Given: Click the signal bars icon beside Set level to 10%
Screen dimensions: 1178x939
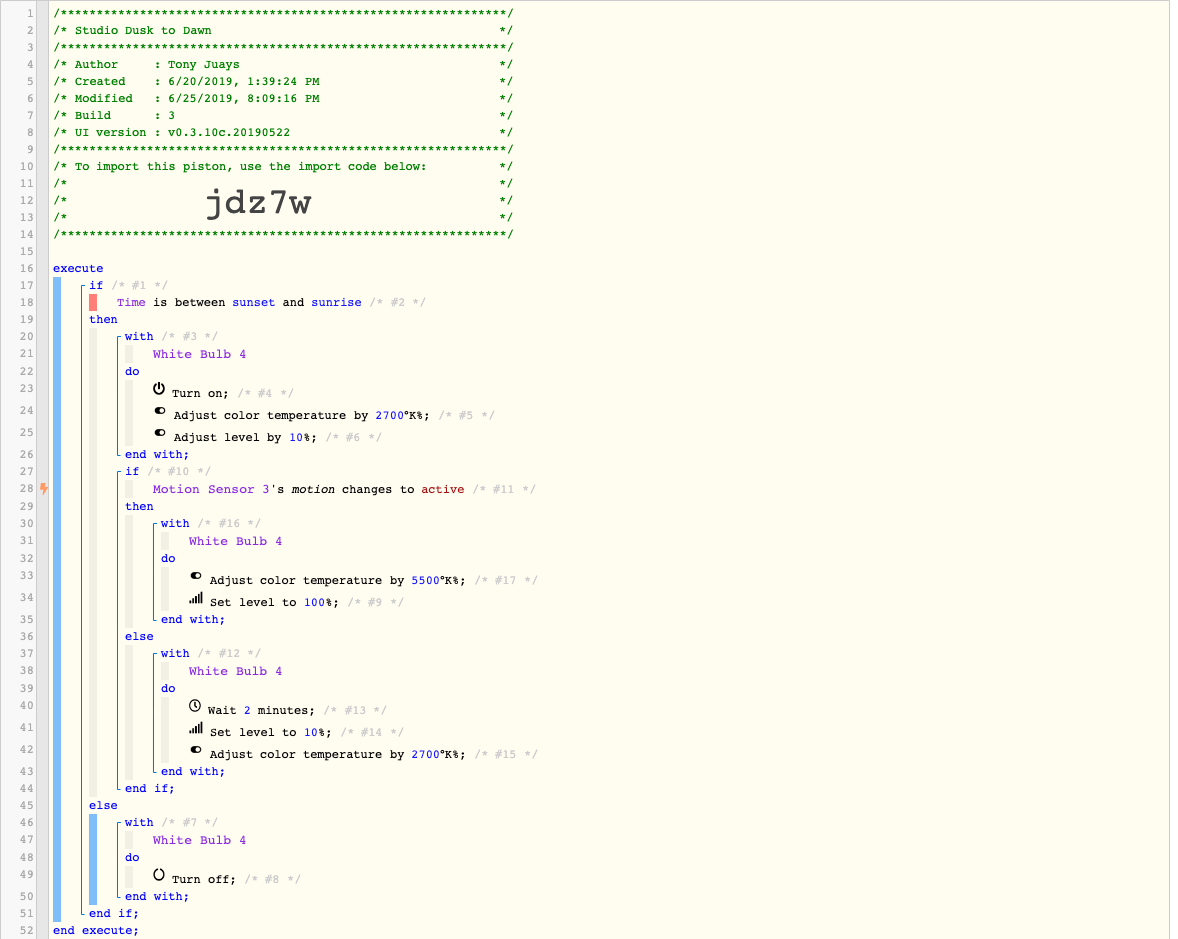Looking at the screenshot, I should coord(195,729).
